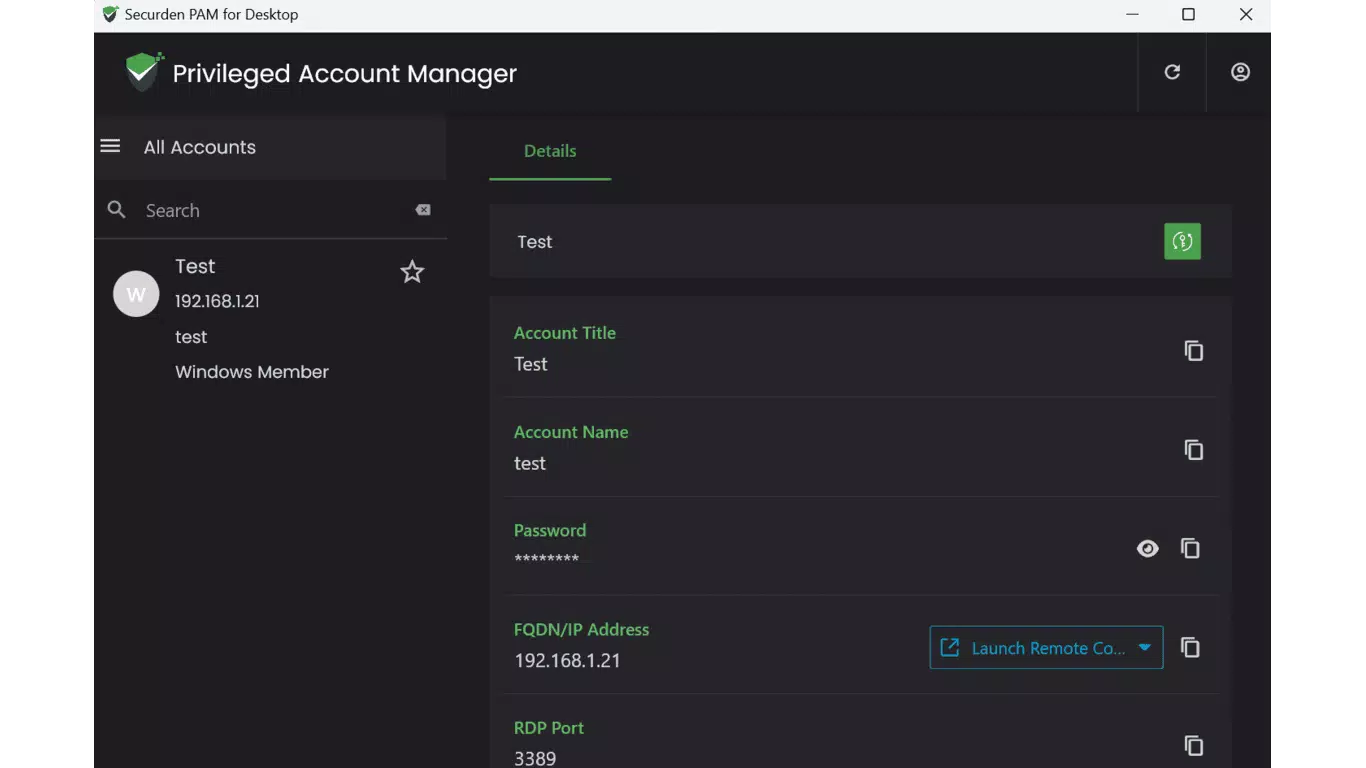Click the Securden PAM title bar app icon
Image resolution: width=1366 pixels, height=768 pixels.
point(110,14)
